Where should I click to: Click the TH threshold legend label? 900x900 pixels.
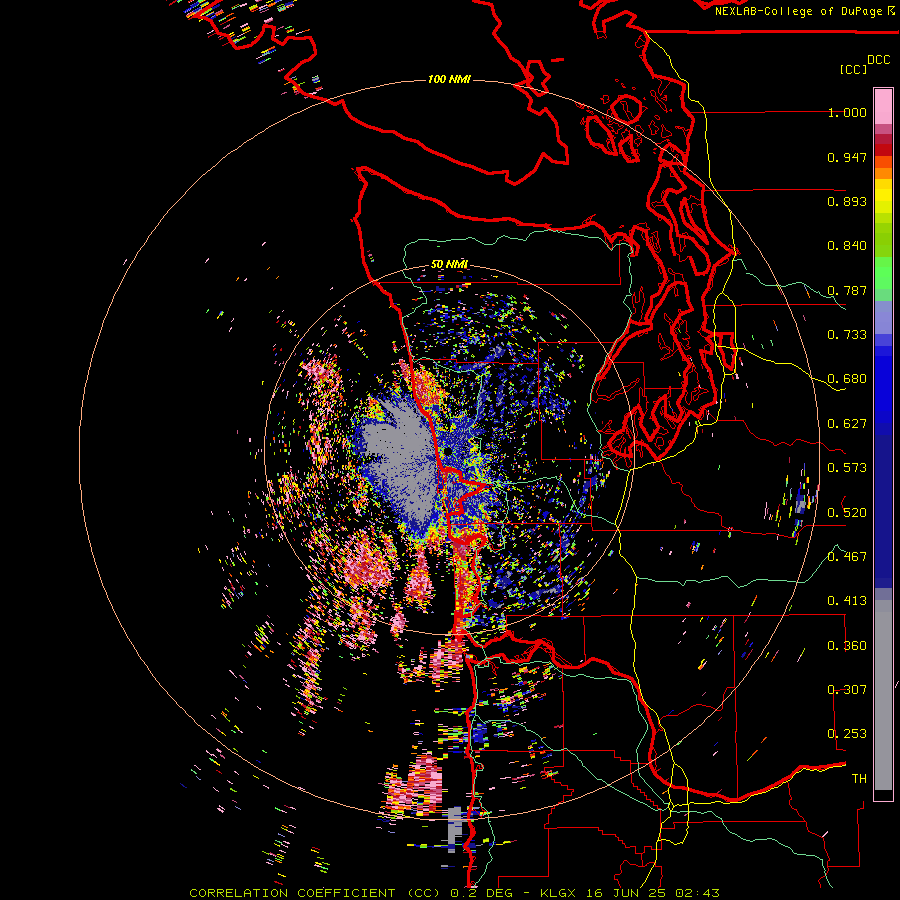[x=859, y=778]
